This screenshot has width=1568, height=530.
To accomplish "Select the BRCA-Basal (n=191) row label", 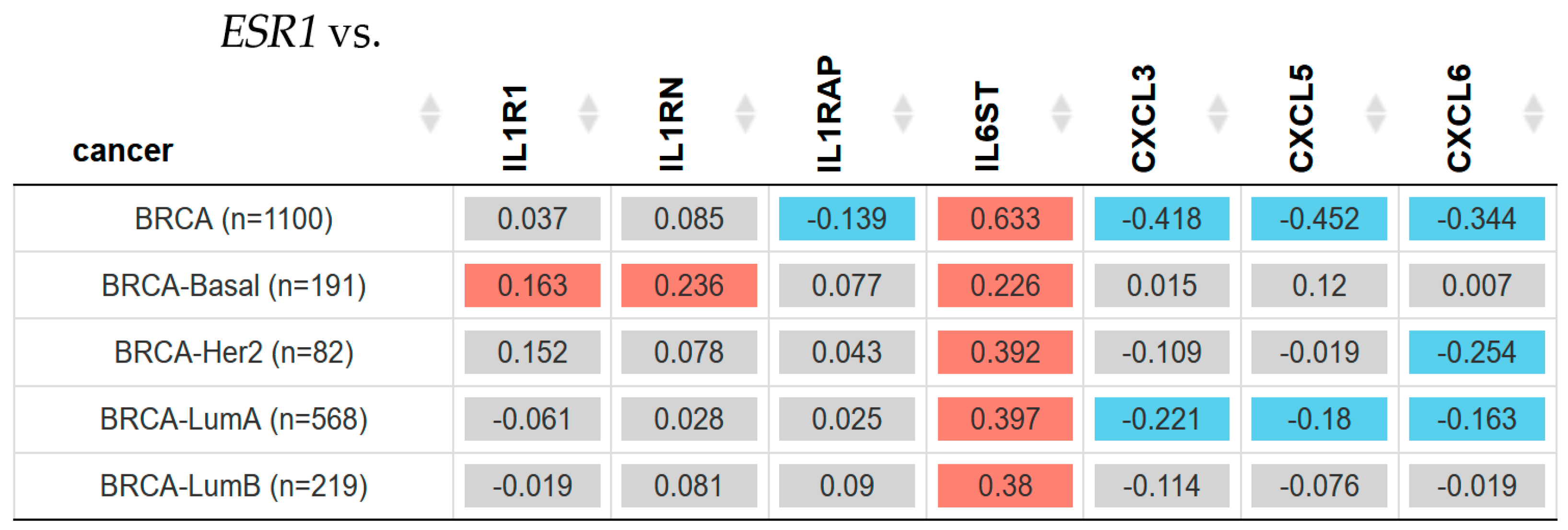I will coord(234,286).
